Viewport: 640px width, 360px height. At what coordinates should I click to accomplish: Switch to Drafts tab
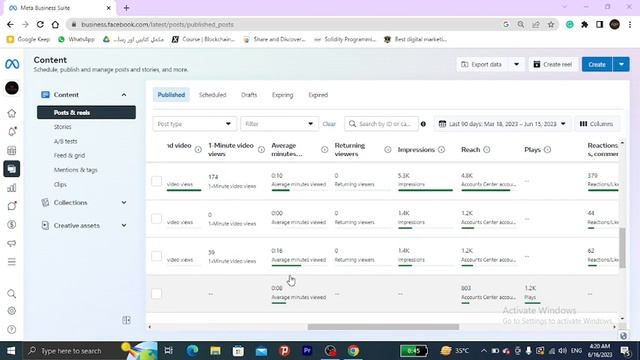point(249,95)
